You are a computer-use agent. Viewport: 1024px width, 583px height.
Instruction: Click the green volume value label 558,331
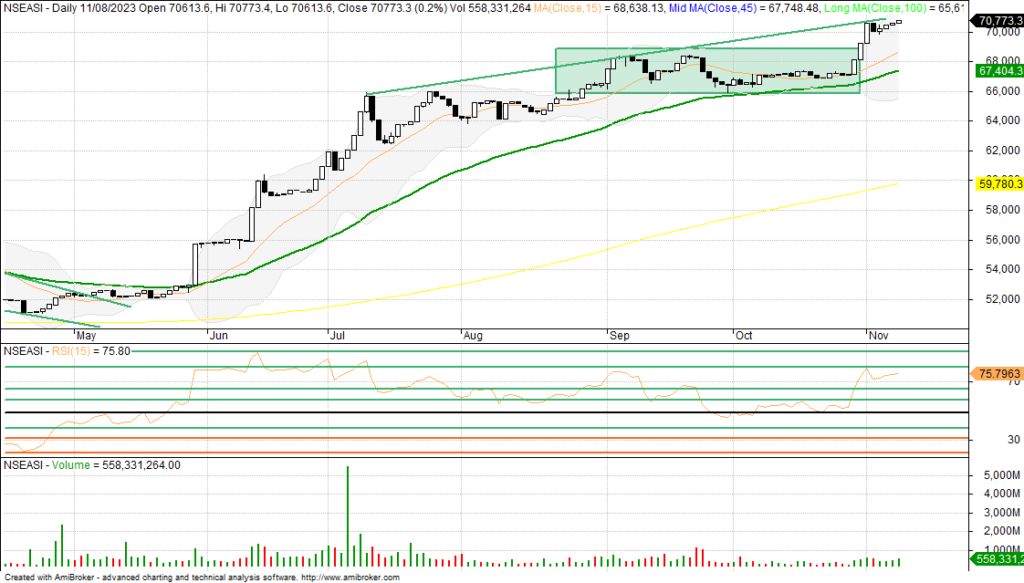point(995,559)
